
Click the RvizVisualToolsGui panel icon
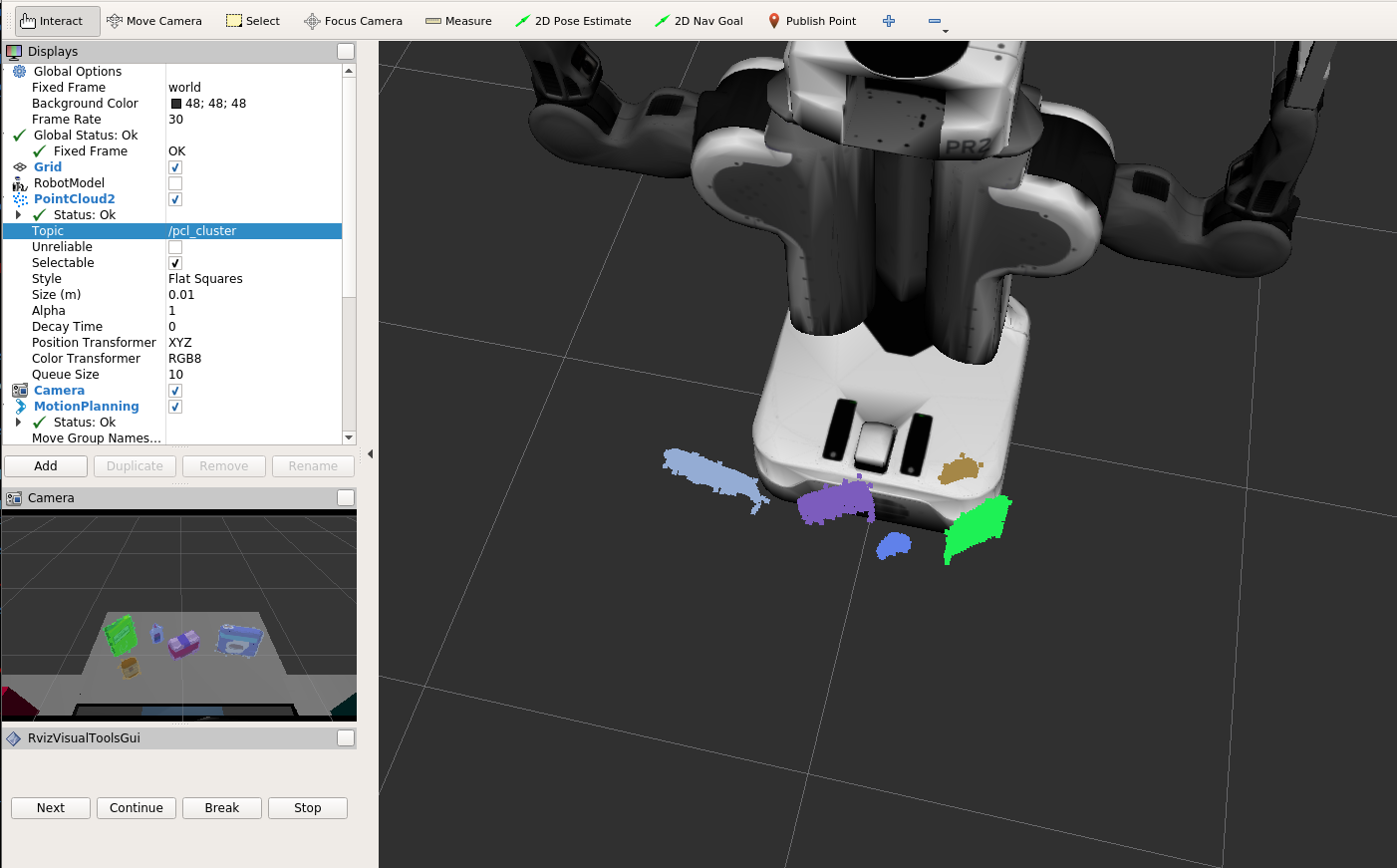click(14, 738)
